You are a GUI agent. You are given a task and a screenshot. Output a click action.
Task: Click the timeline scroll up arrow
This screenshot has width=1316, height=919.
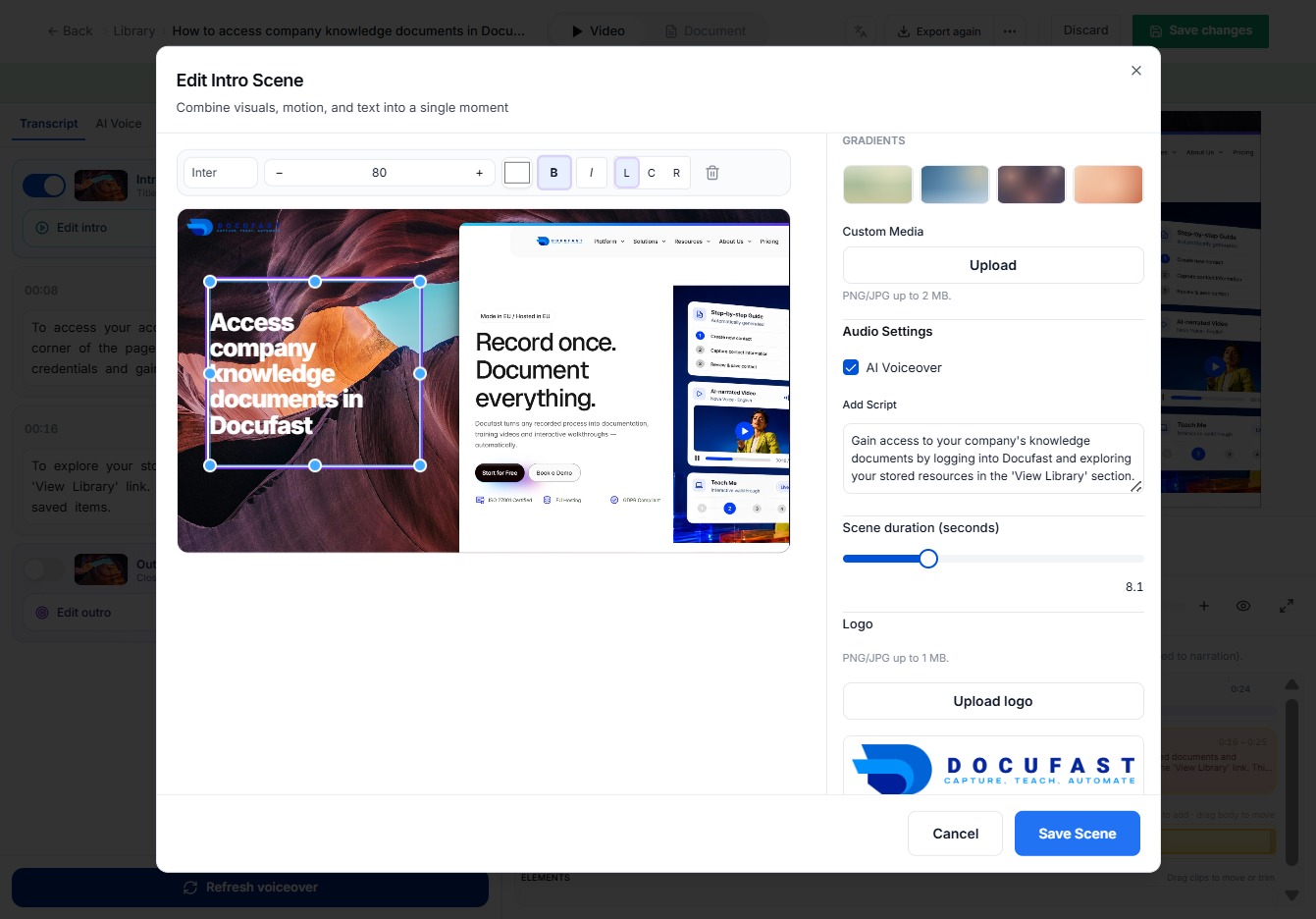[x=1292, y=684]
